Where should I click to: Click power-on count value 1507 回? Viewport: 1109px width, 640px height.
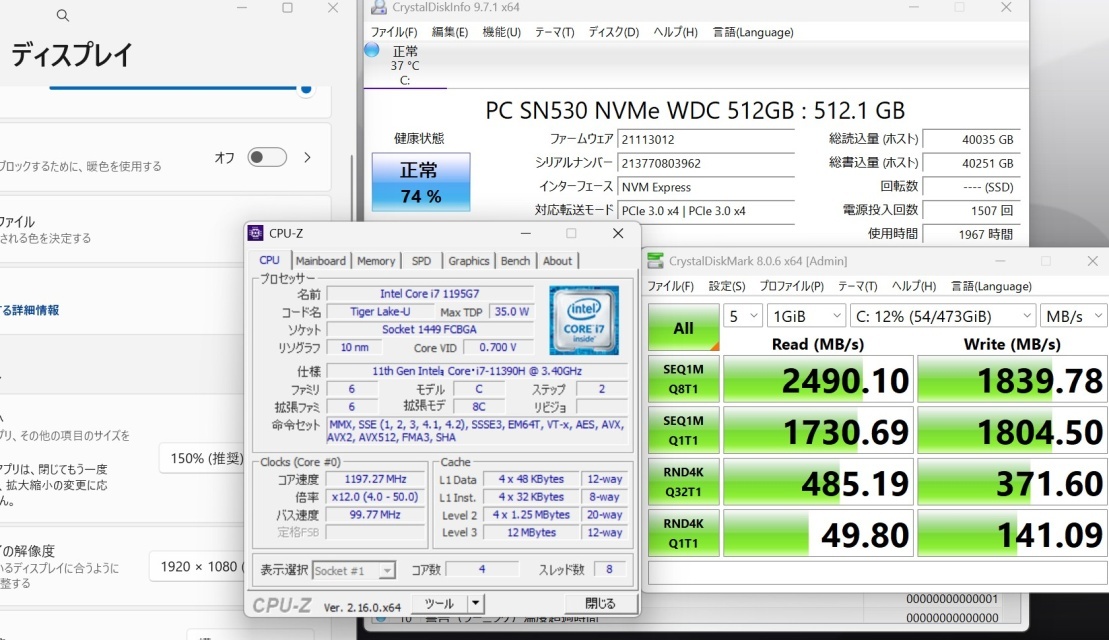970,211
